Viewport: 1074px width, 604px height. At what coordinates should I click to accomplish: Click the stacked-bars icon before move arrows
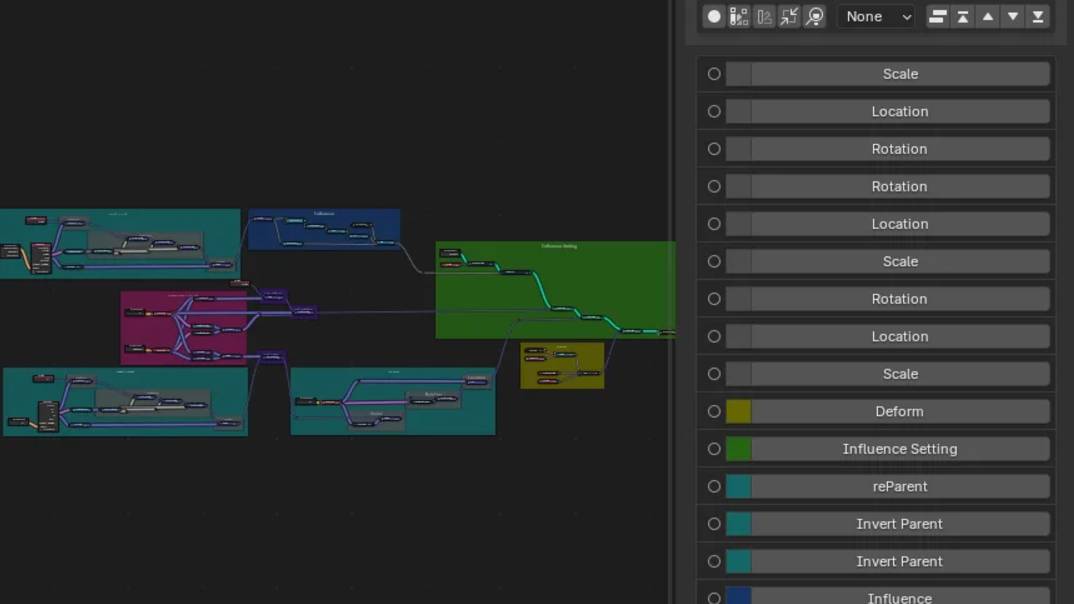coord(937,16)
